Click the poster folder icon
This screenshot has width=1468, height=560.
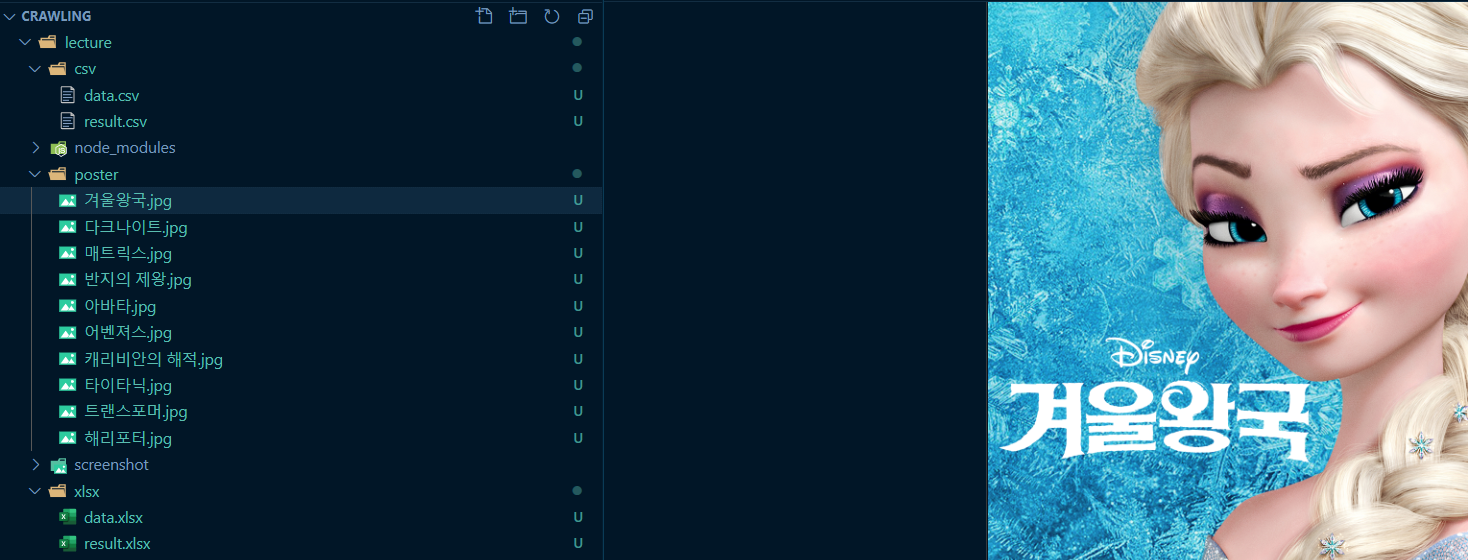click(x=58, y=174)
